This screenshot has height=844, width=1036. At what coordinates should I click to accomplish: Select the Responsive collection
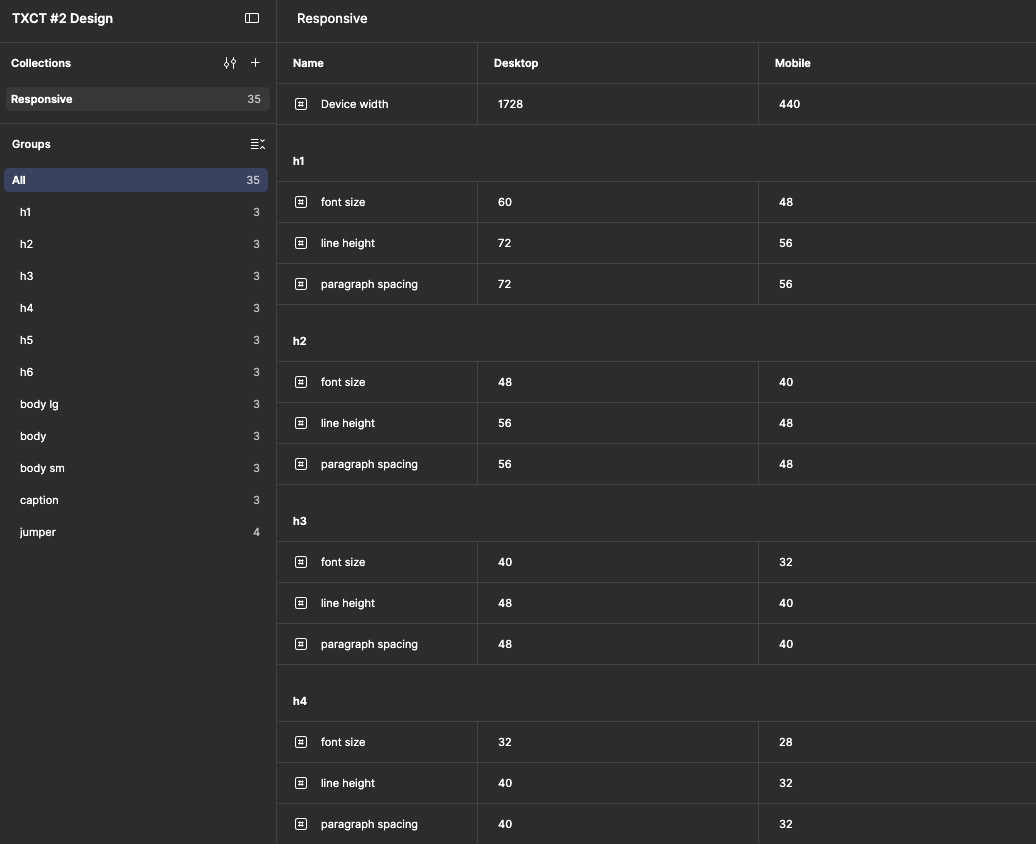click(x=137, y=99)
